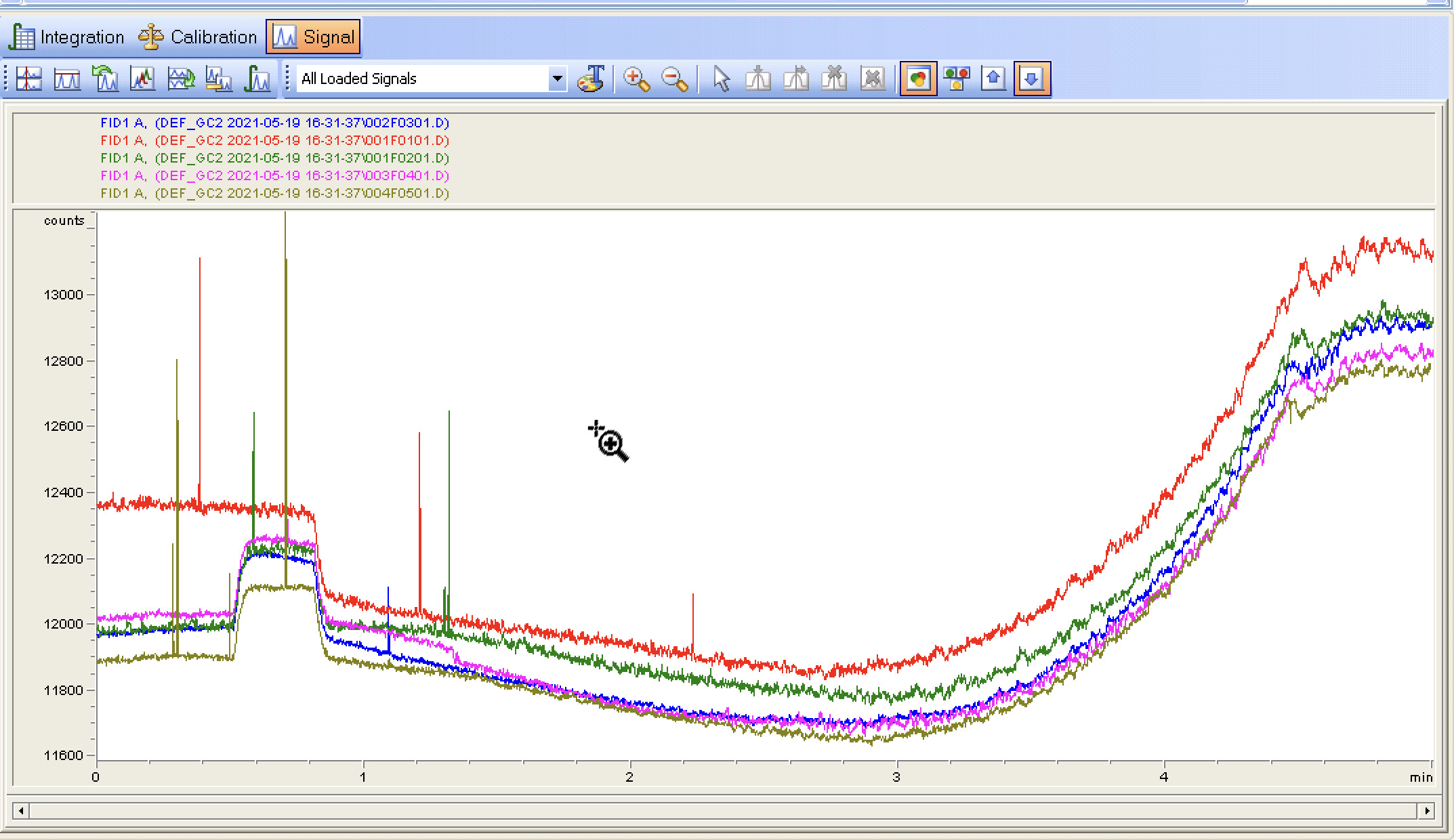Click the 13000 y-axis tick label
Screen dimensions: 1454x840
(63, 295)
